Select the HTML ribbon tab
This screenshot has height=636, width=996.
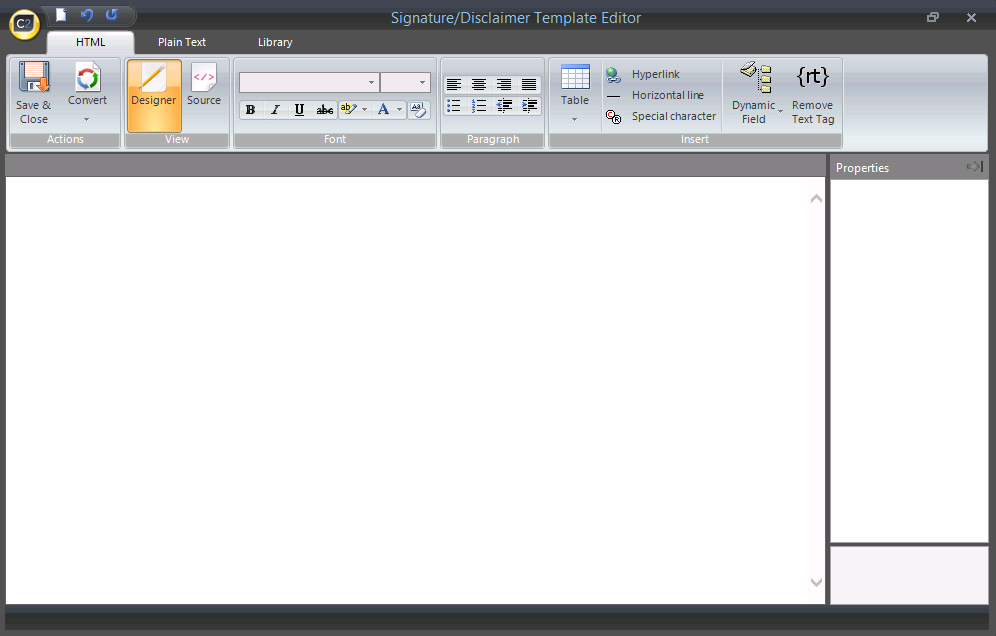tap(91, 42)
